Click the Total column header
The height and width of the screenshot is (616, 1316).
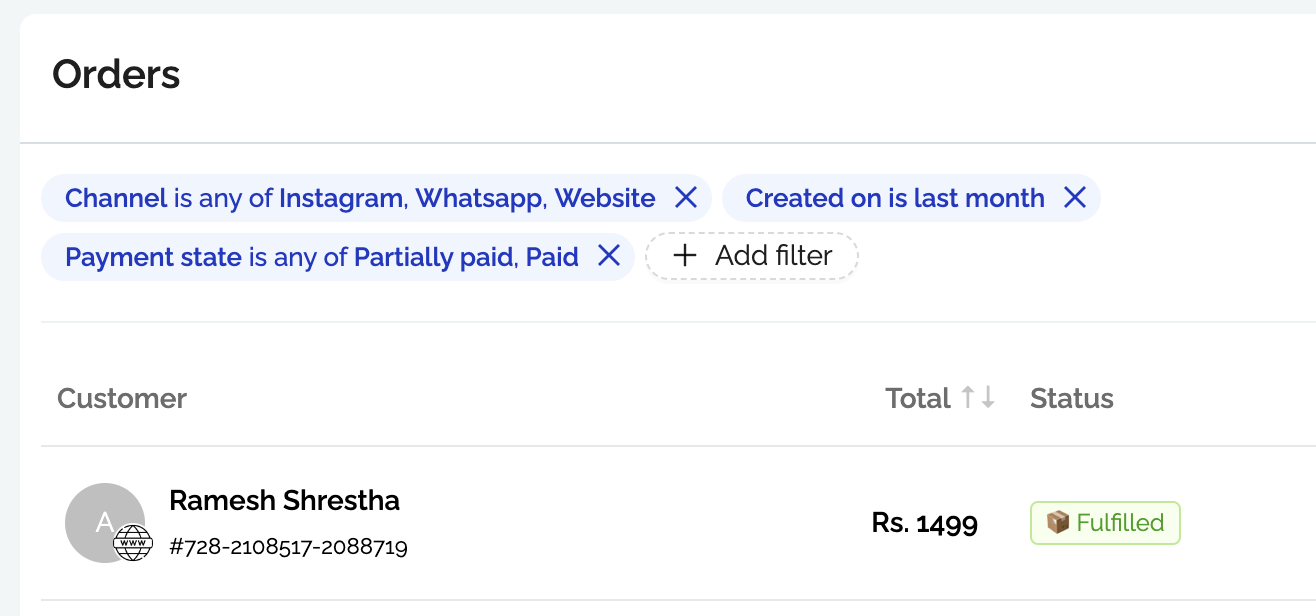tap(917, 398)
